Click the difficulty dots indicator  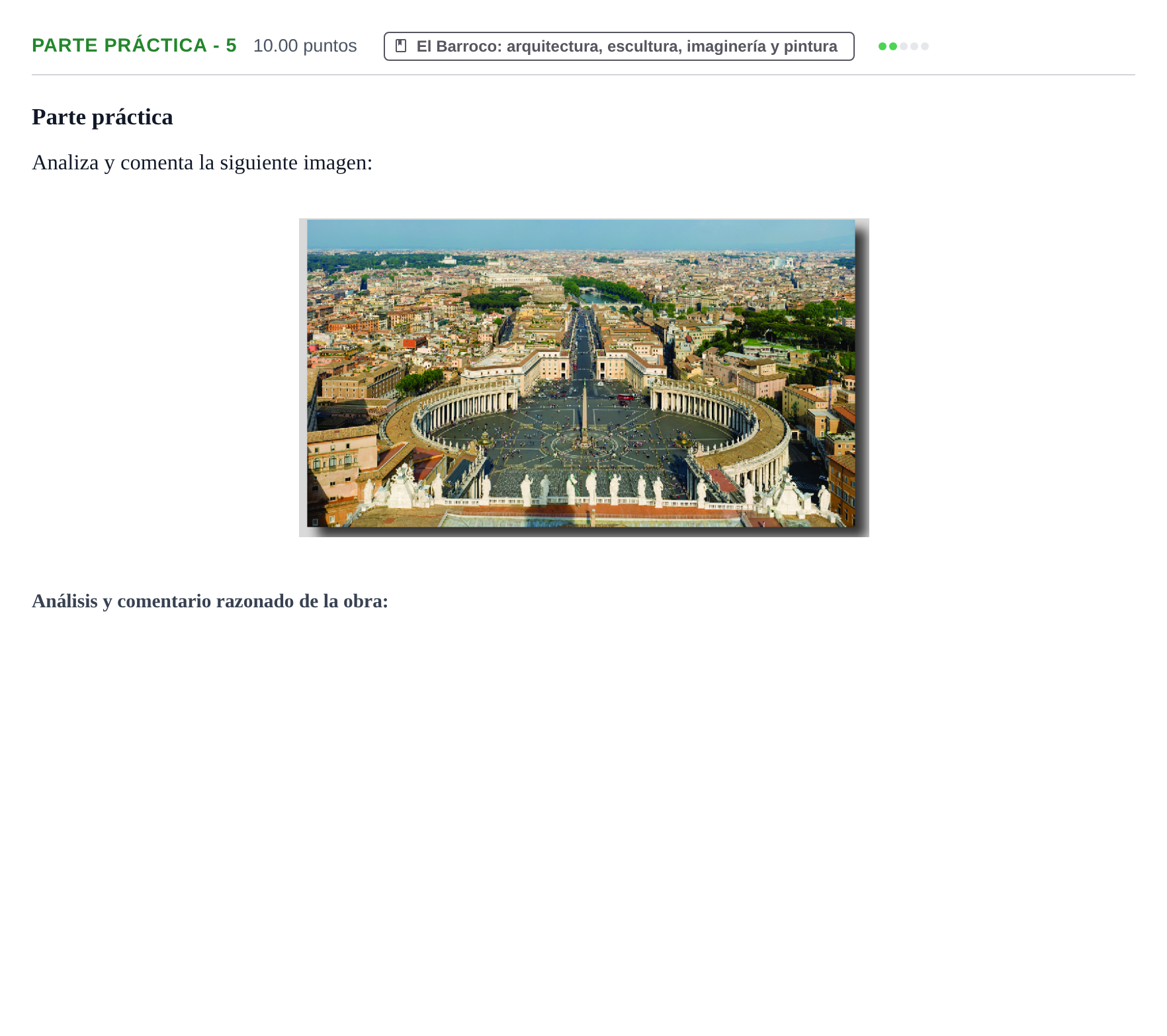point(903,46)
